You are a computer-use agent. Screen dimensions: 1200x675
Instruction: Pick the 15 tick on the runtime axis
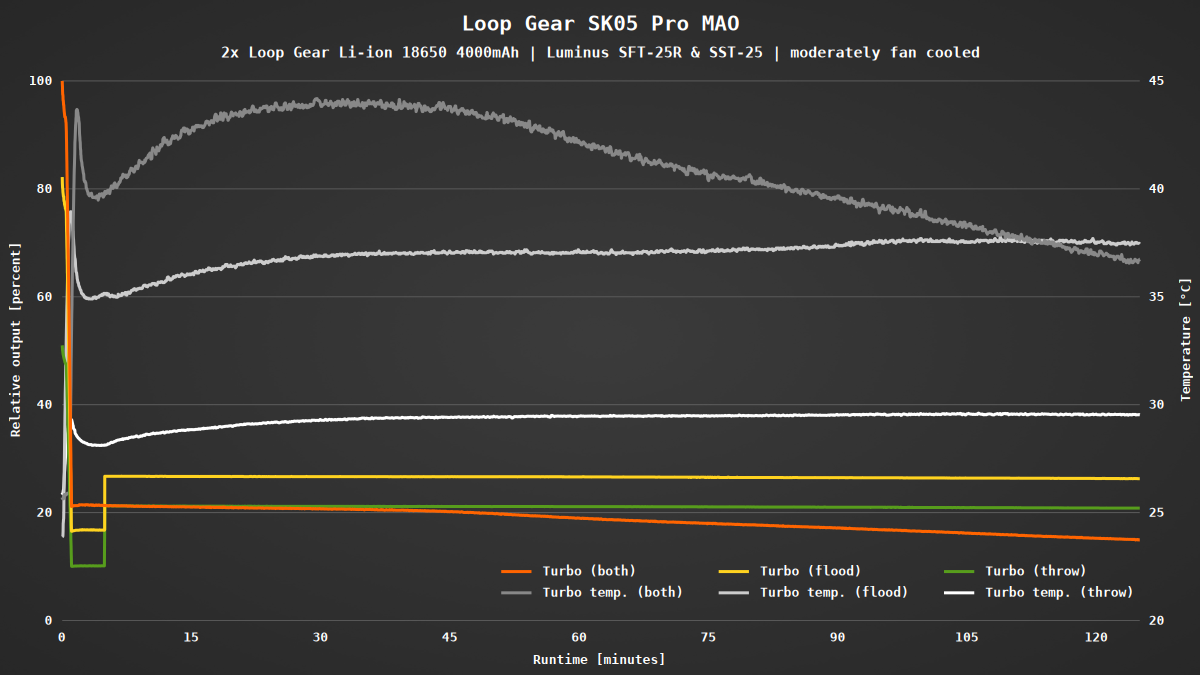[x=191, y=638]
